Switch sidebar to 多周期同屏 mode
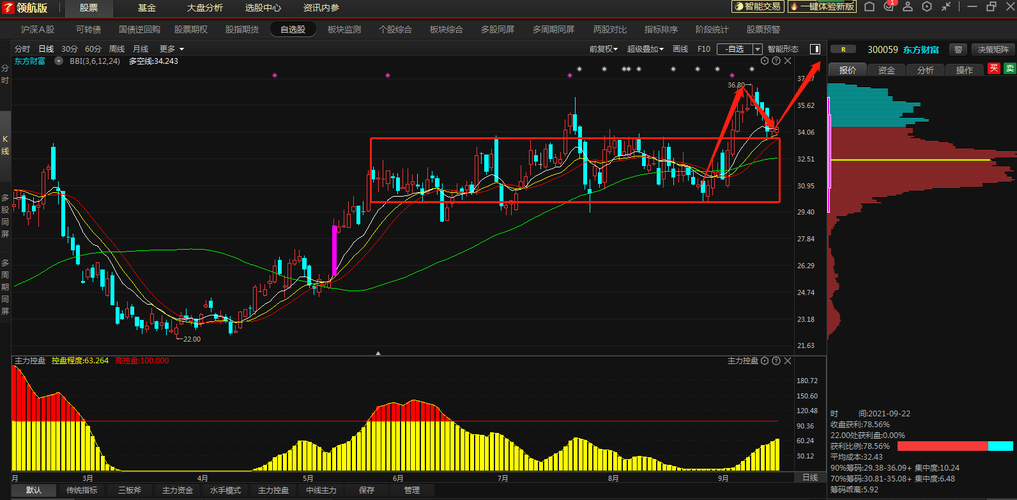This screenshot has width=1017, height=500. coord(5,288)
